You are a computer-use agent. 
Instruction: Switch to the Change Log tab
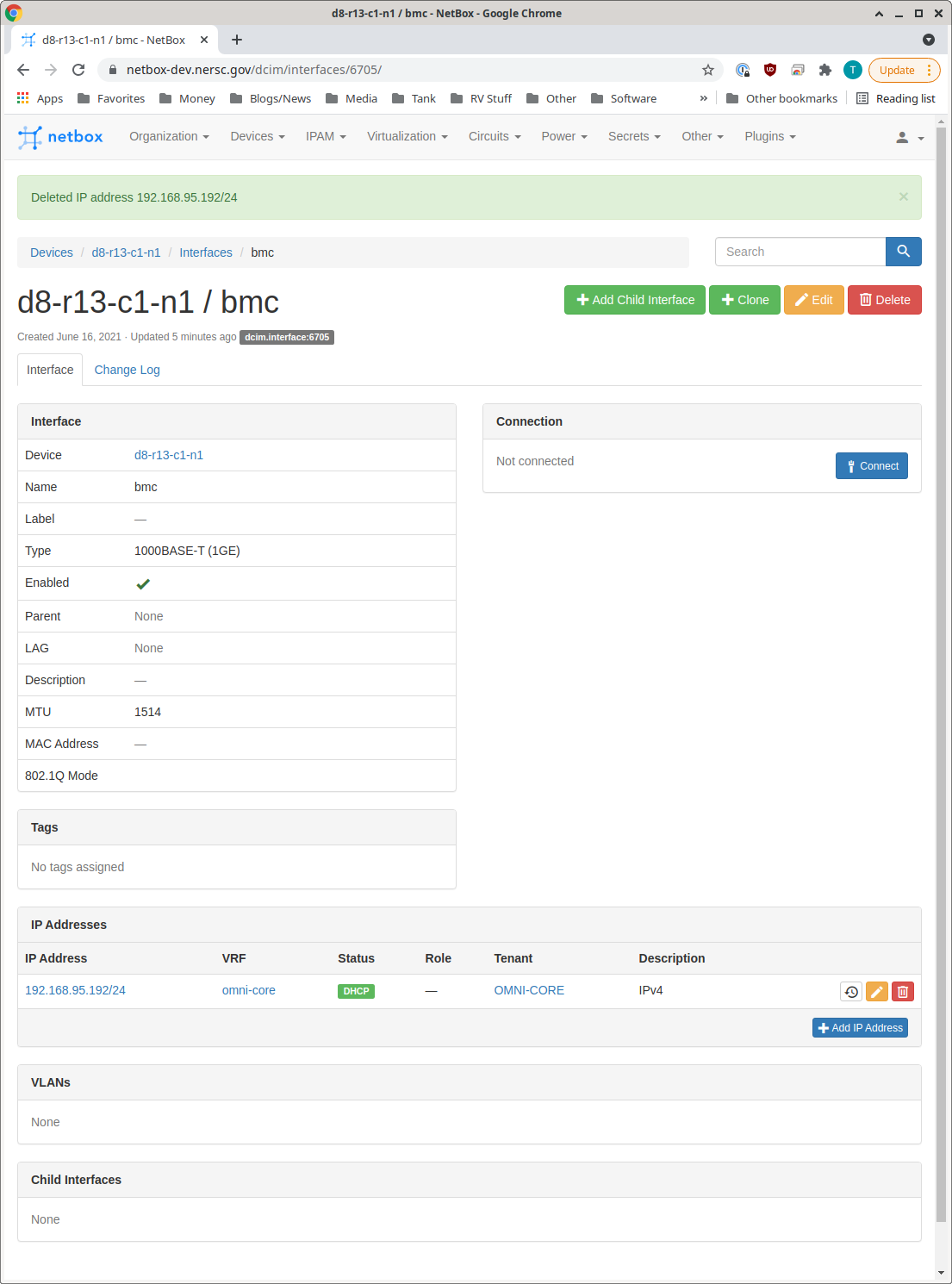click(x=127, y=370)
